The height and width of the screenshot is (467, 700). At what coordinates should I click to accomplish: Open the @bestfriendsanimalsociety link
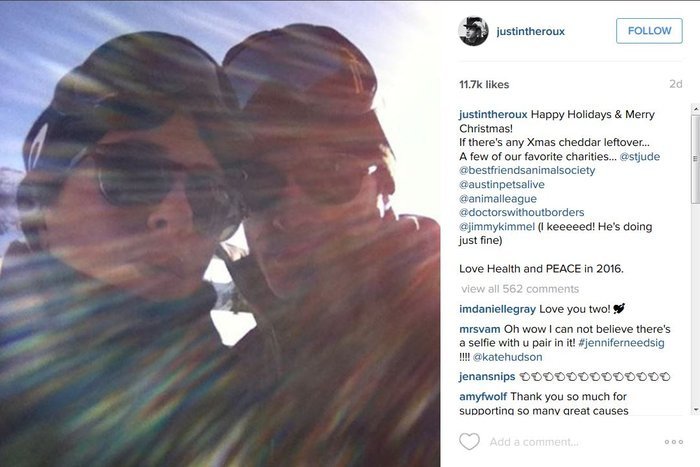click(527, 171)
